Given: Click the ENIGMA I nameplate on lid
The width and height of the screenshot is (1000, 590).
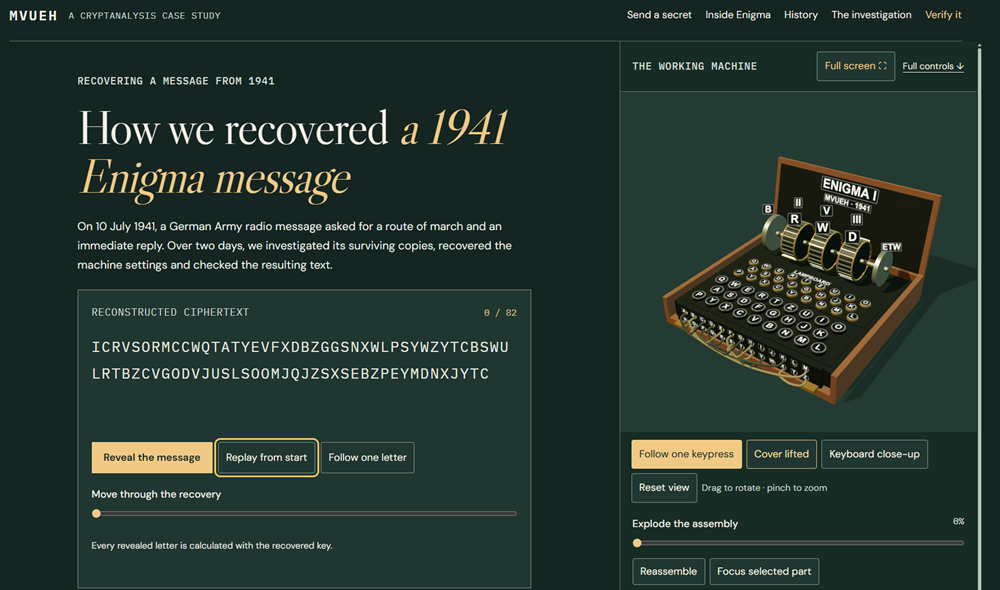Looking at the screenshot, I should [x=849, y=190].
